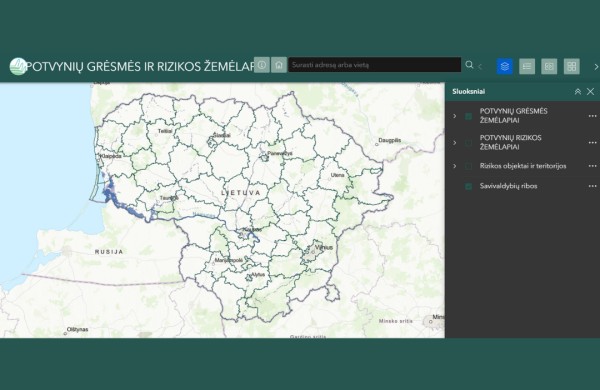Click Panevėžys label on the map

point(280,153)
